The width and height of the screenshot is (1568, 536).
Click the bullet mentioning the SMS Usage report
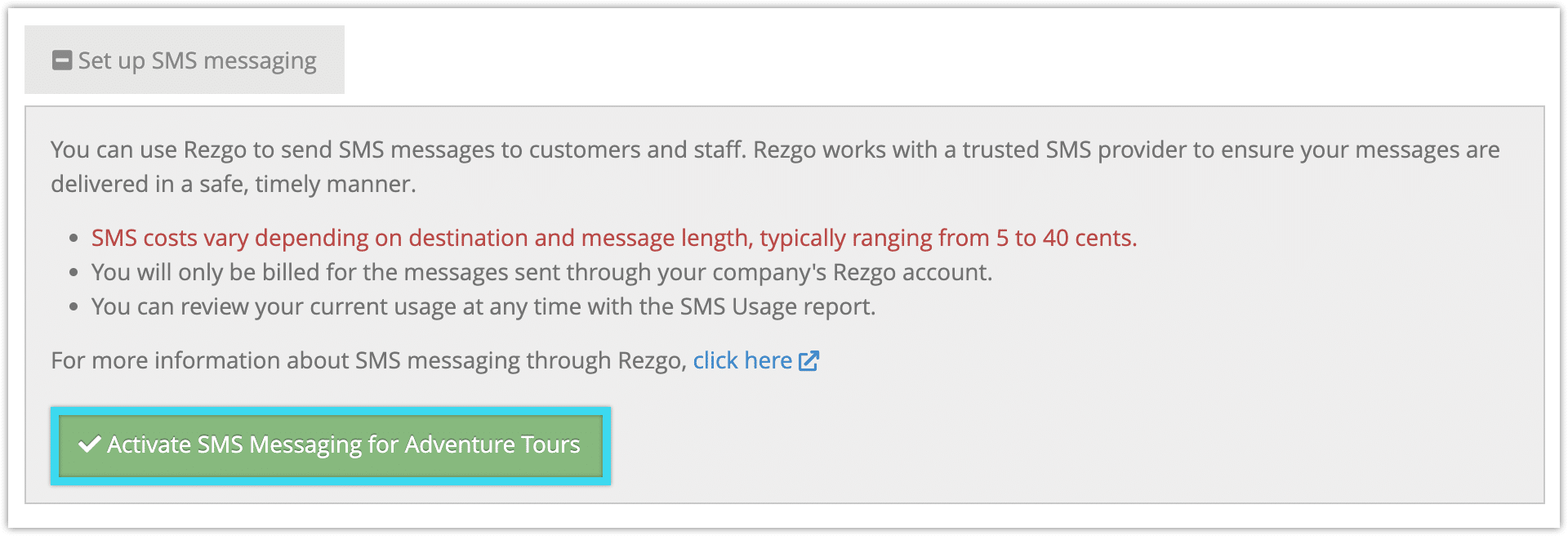click(x=483, y=306)
